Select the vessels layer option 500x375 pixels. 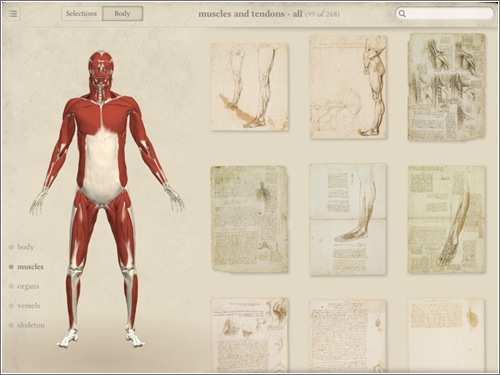tap(25, 305)
